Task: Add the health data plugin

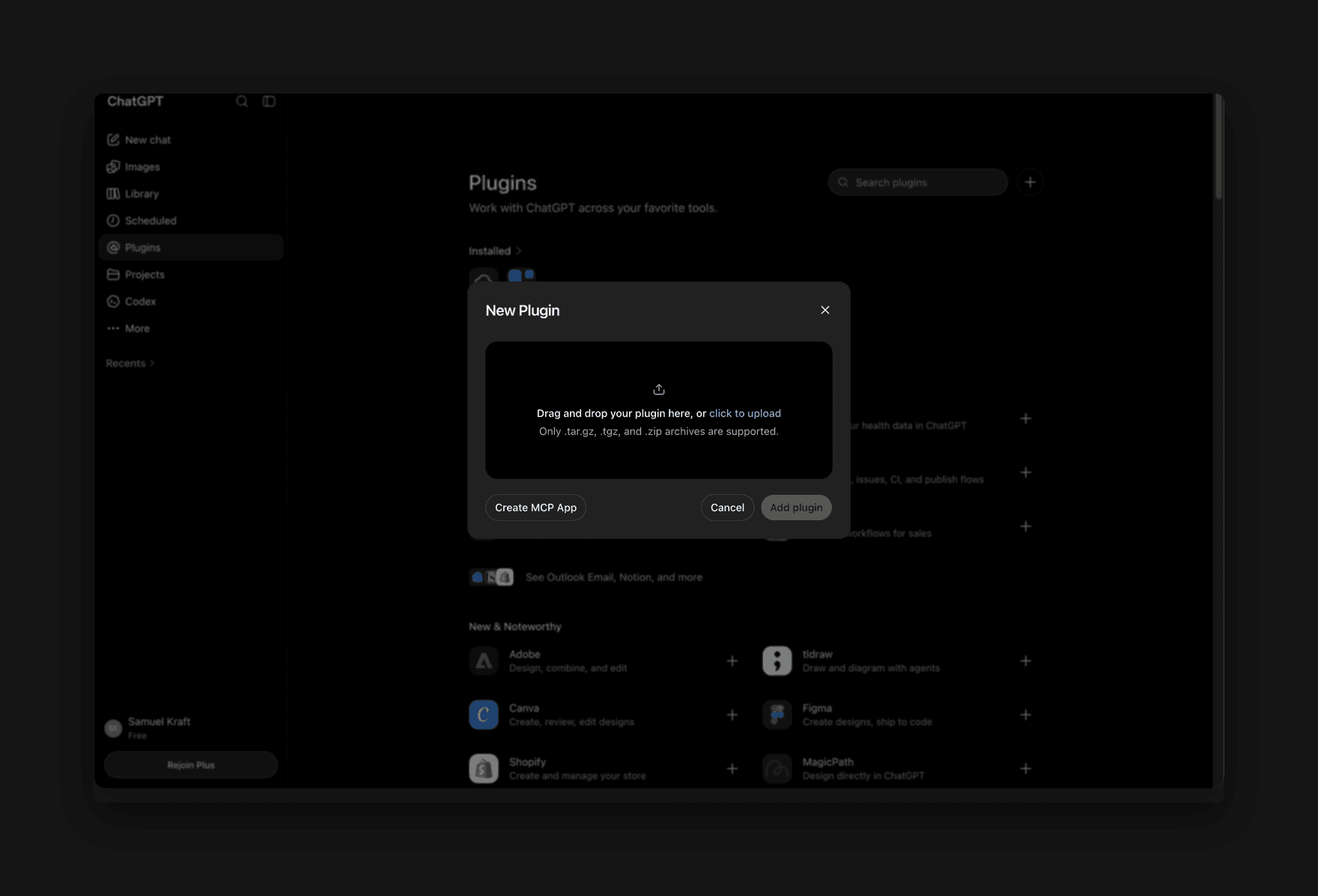Action: tap(1026, 418)
